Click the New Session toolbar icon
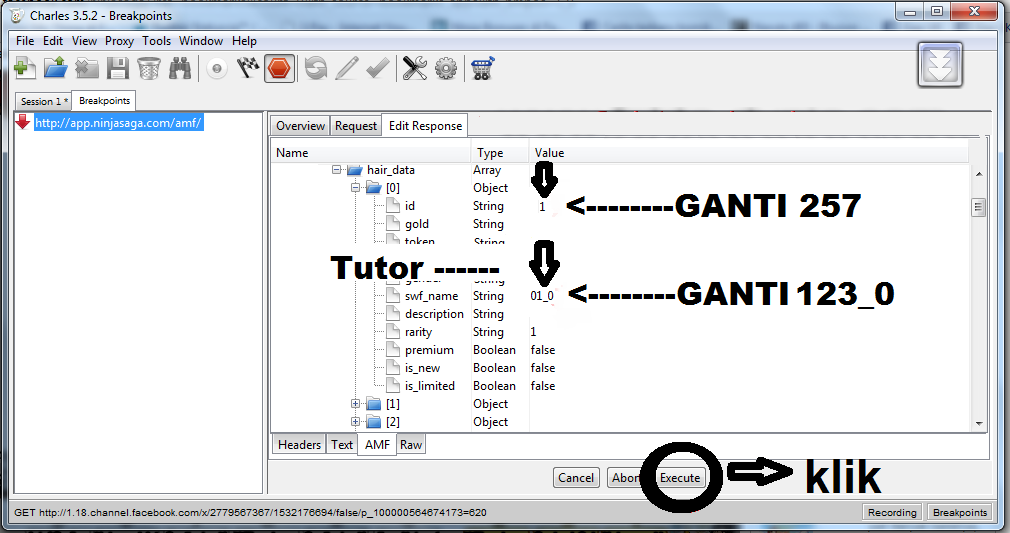This screenshot has width=1010, height=533. [25, 68]
